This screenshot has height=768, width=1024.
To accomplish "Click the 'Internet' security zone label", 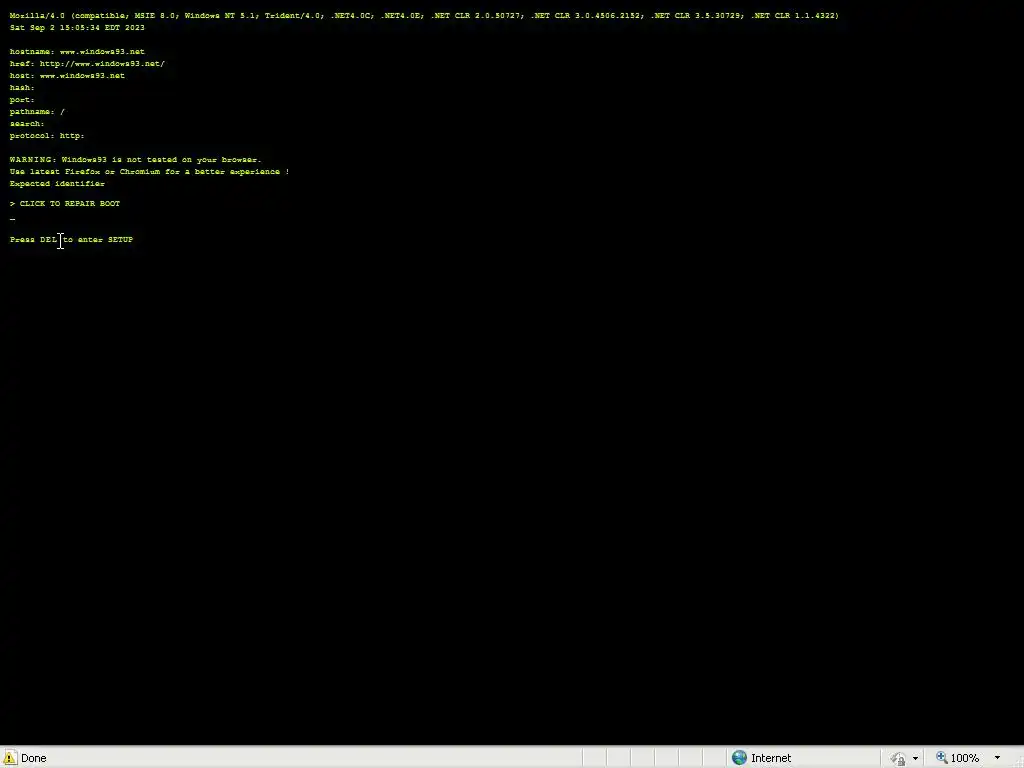I will tap(771, 758).
